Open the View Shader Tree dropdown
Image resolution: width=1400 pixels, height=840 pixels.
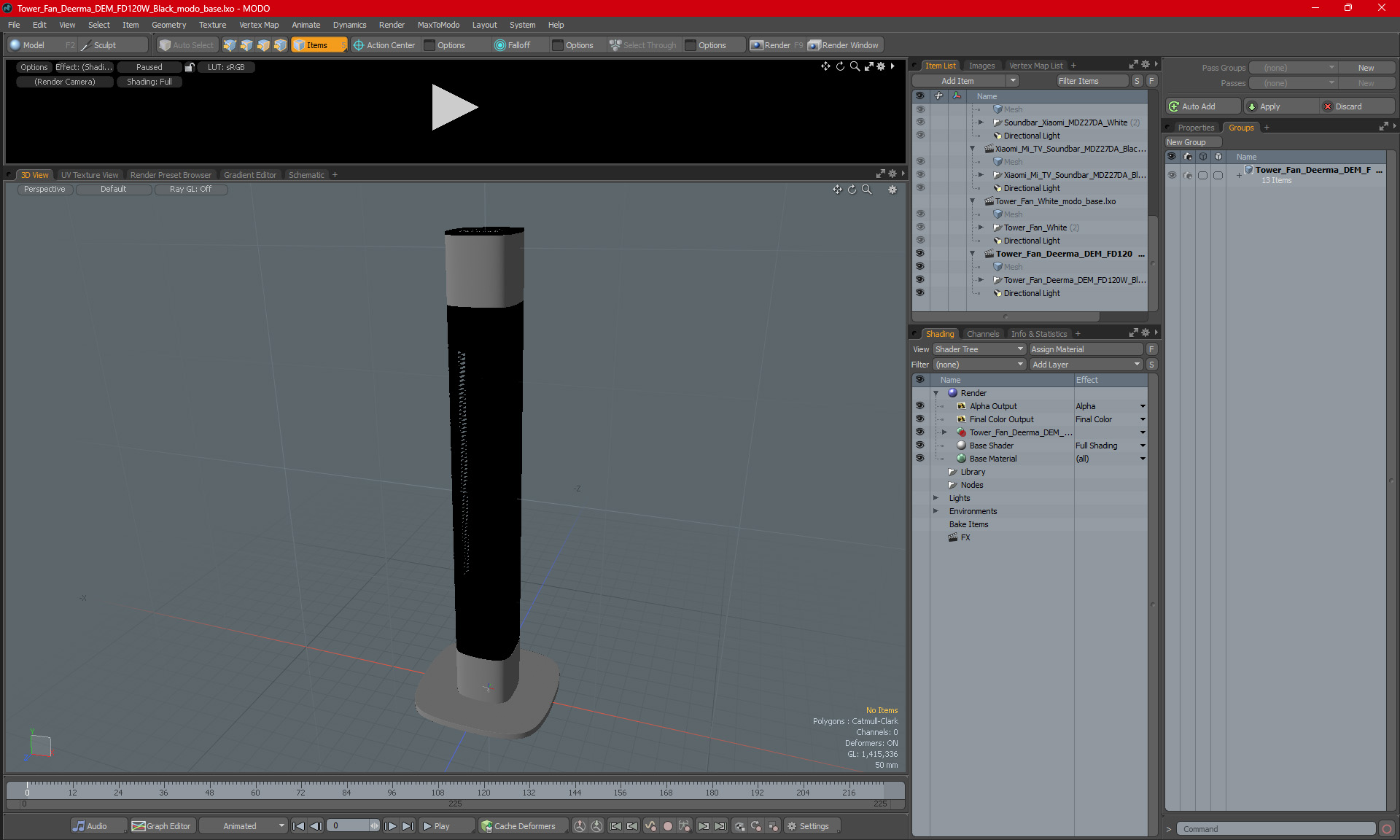pyautogui.click(x=979, y=349)
